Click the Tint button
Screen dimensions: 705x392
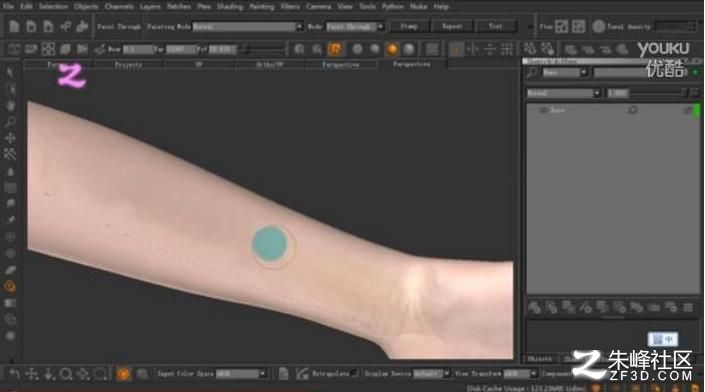[495, 27]
